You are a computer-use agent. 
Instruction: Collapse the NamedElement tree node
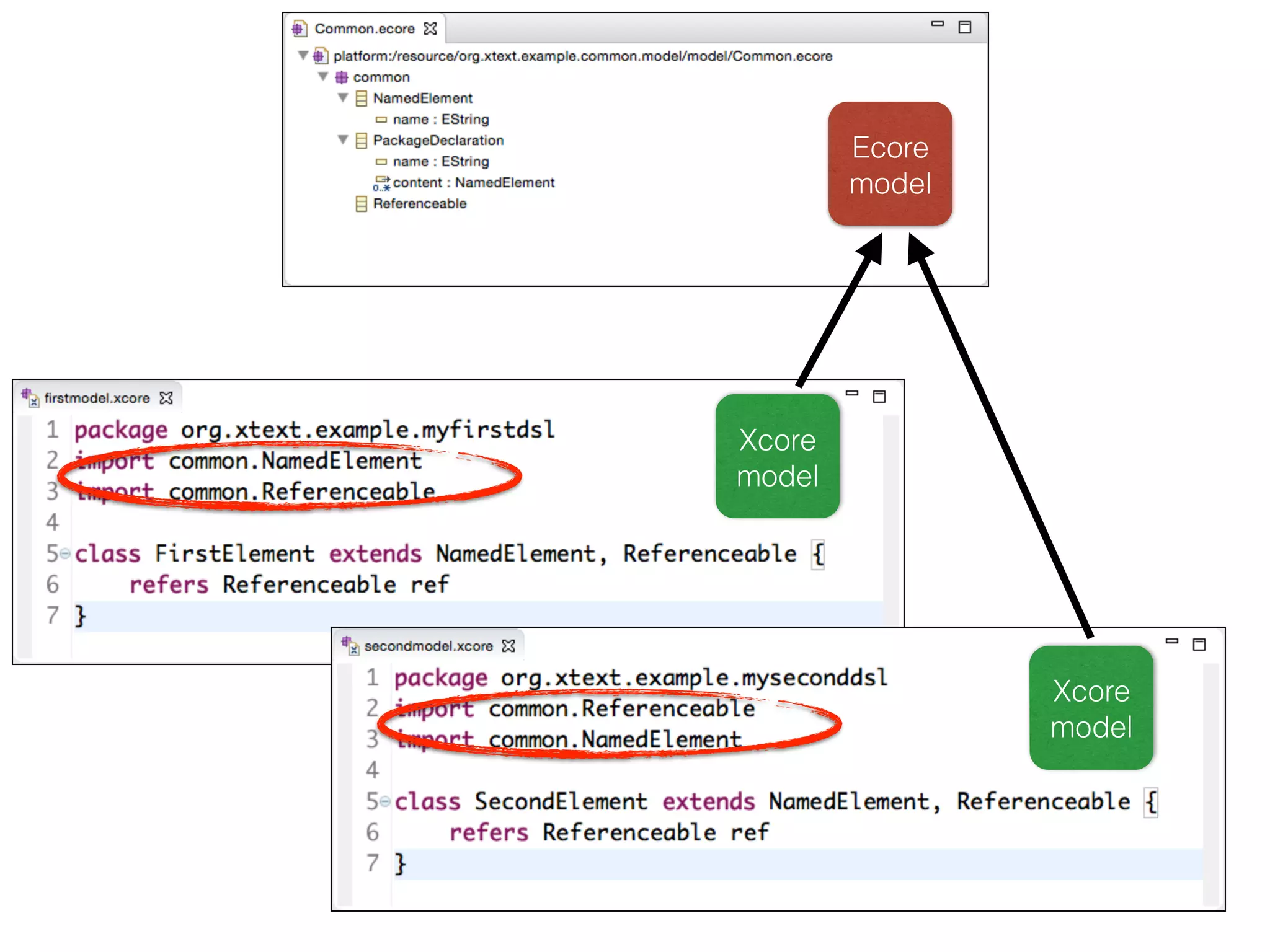click(x=343, y=98)
